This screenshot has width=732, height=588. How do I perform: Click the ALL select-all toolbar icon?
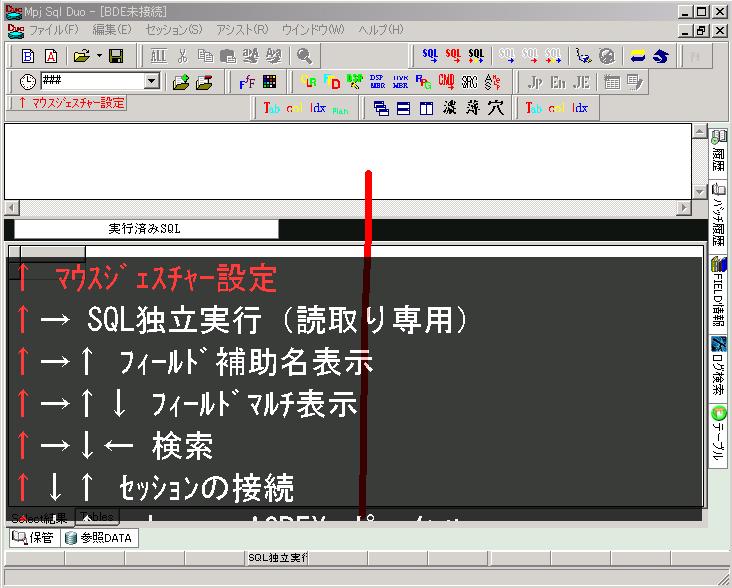pos(158,56)
